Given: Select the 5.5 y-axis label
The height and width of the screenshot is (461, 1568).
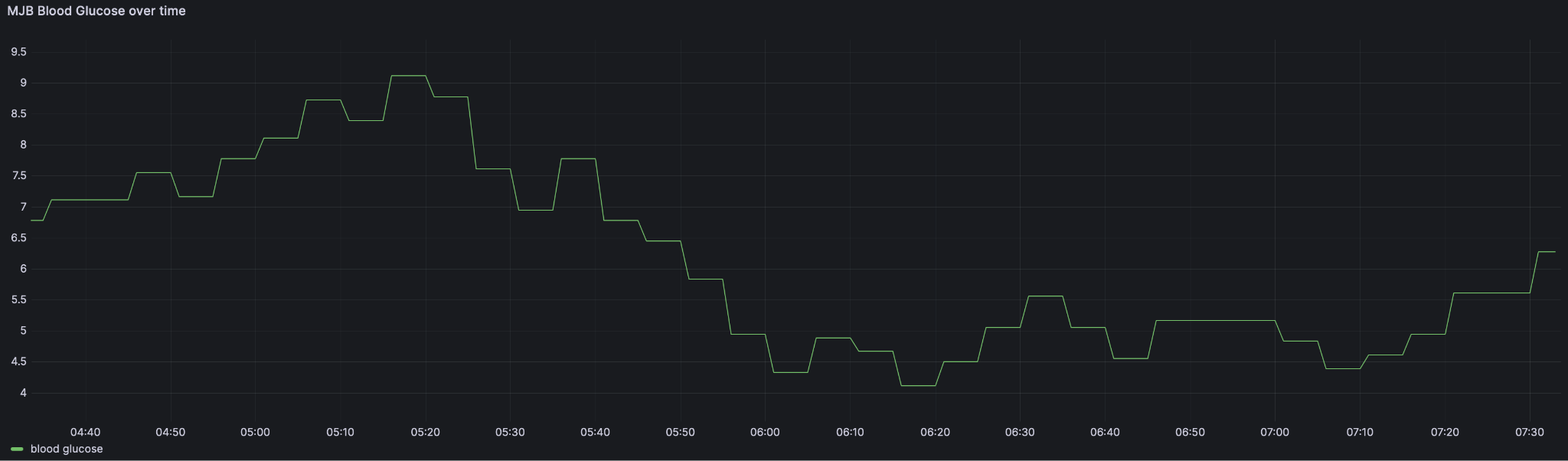Looking at the screenshot, I should point(19,300).
